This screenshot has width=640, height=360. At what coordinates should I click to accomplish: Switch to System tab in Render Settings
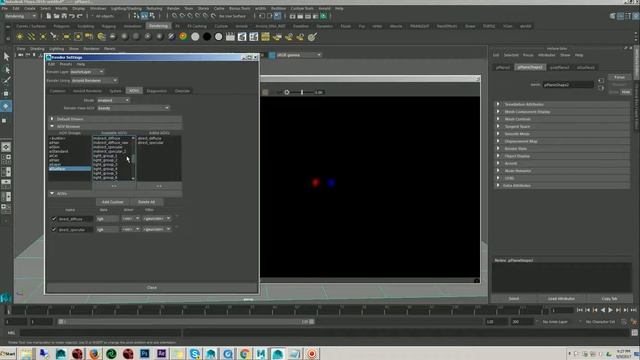(116, 91)
